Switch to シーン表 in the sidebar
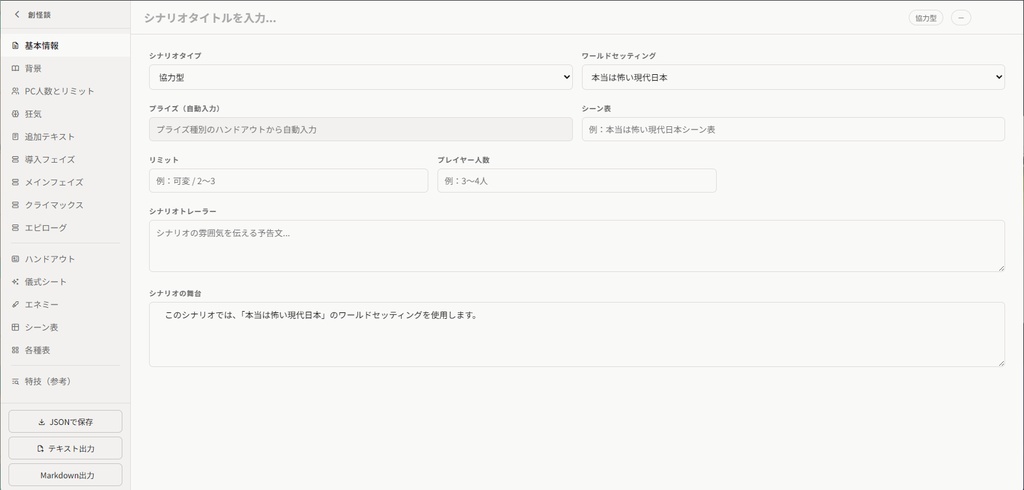Image resolution: width=1024 pixels, height=490 pixels. point(65,327)
